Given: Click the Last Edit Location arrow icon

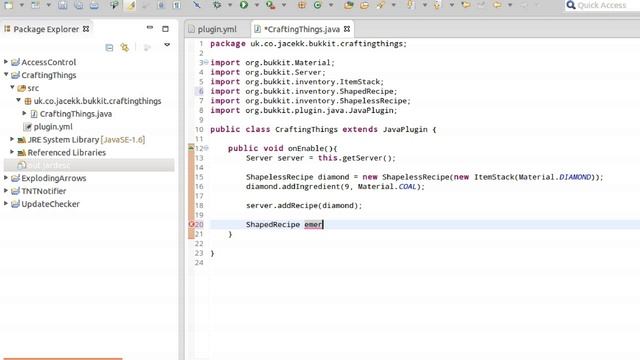Looking at the screenshot, I should tap(465, 5).
